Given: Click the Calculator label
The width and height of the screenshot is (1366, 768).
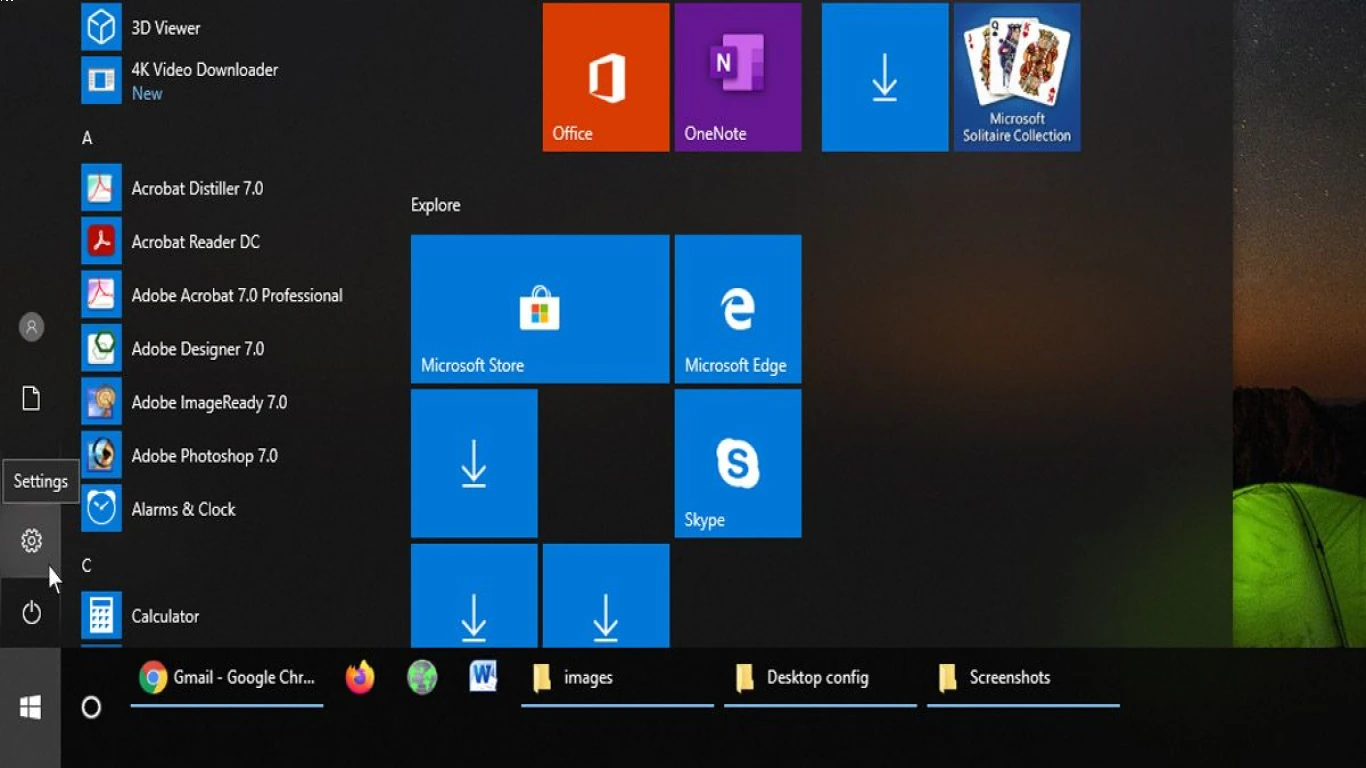Looking at the screenshot, I should [x=166, y=616].
